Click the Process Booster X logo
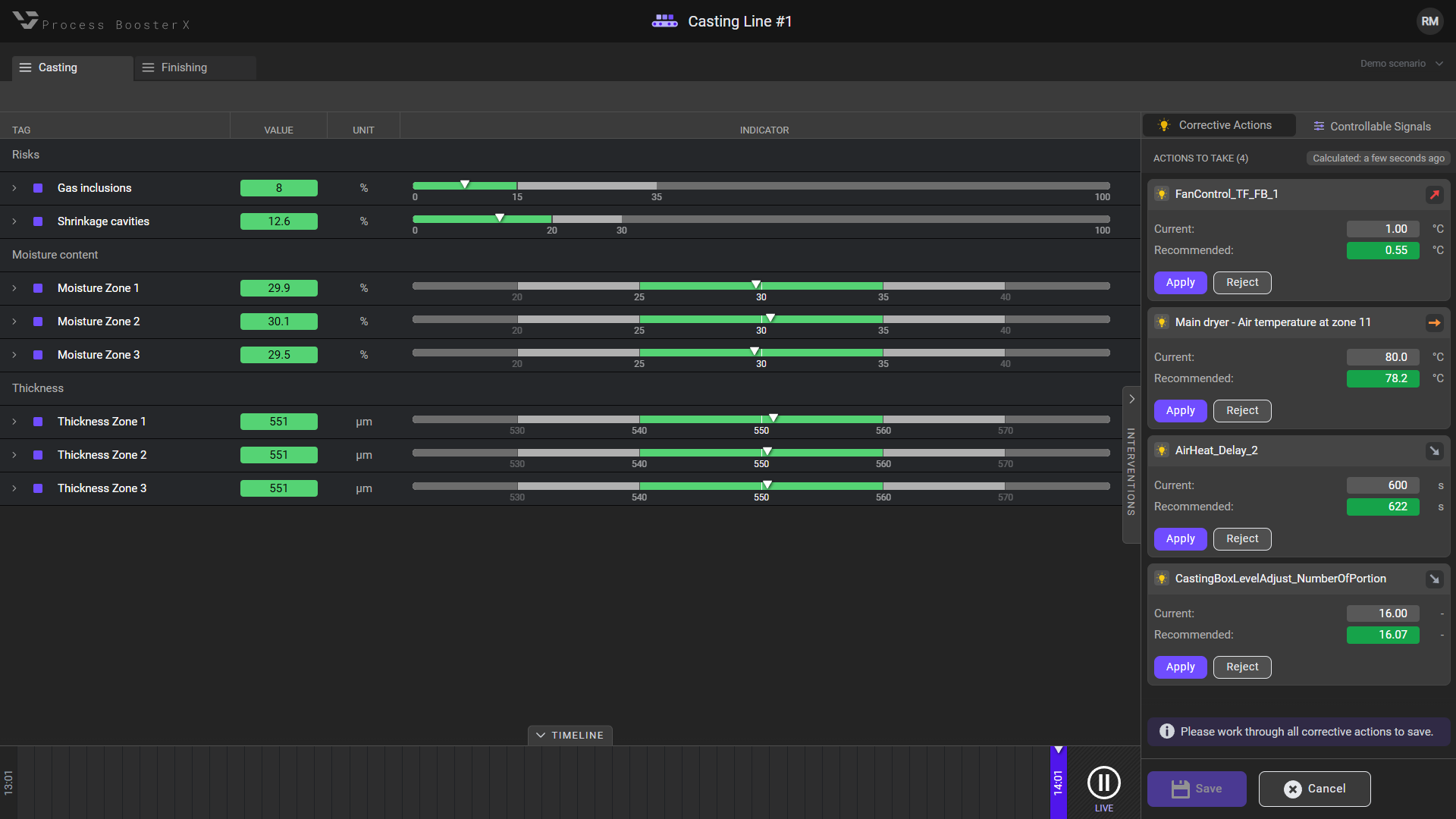 [26, 20]
